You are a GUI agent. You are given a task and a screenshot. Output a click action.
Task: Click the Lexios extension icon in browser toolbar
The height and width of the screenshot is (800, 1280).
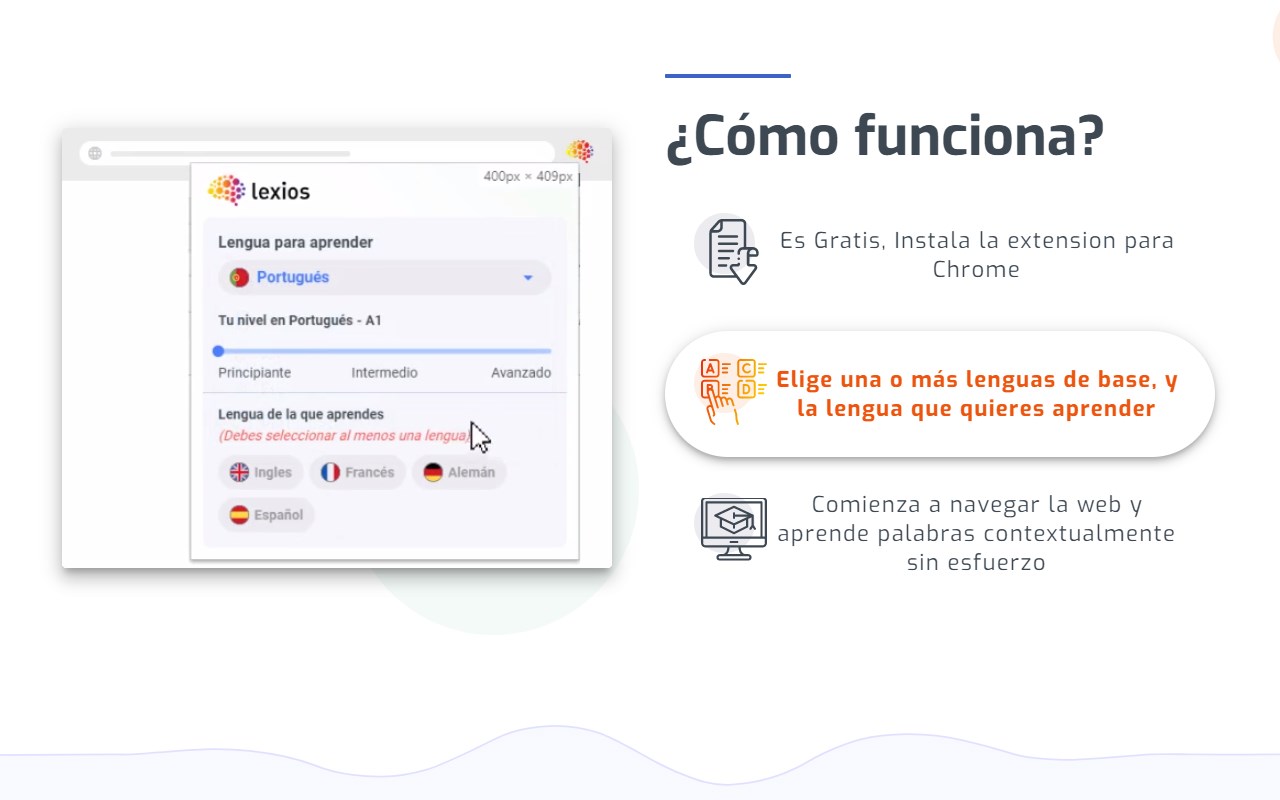point(580,152)
